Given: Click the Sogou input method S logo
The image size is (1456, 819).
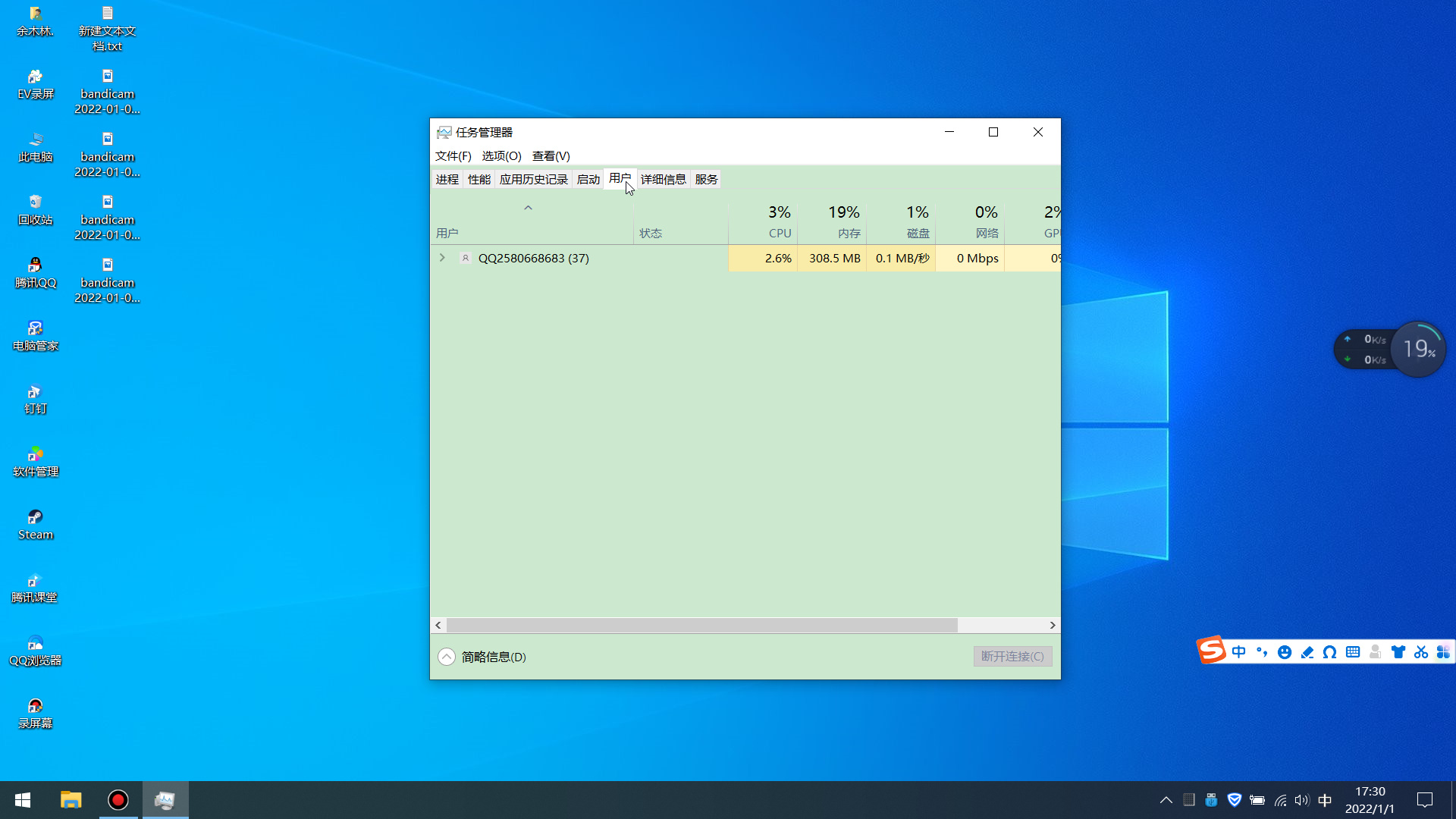Looking at the screenshot, I should [x=1211, y=651].
